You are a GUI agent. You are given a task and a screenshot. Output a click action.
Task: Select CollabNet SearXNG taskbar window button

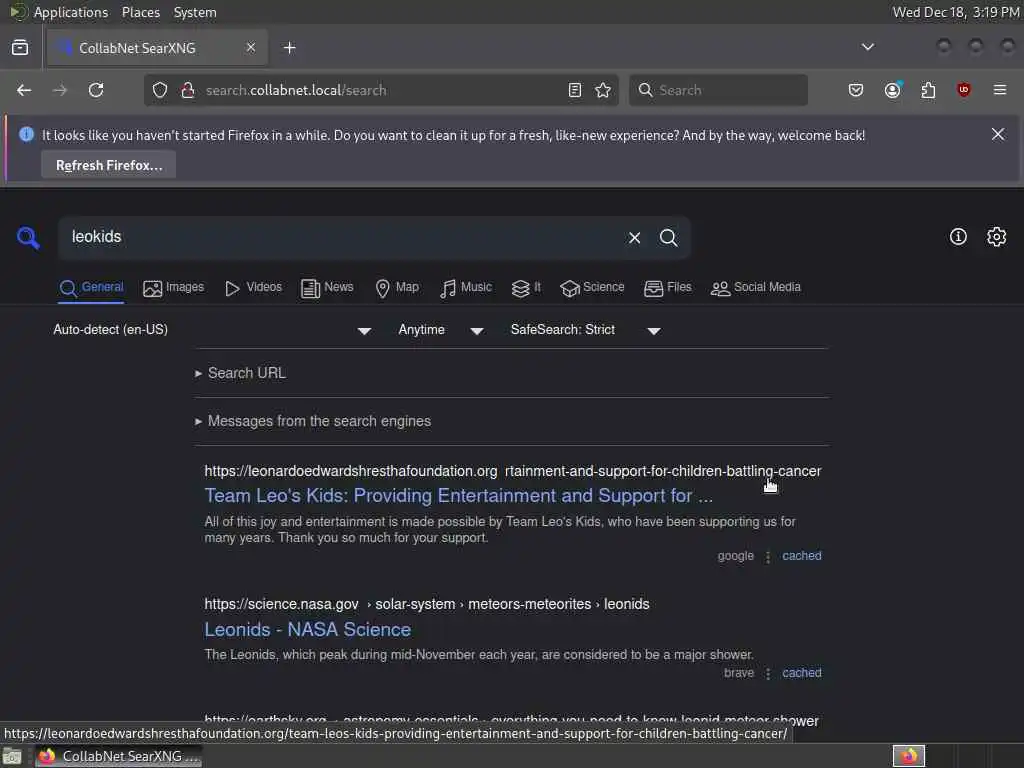click(x=119, y=756)
